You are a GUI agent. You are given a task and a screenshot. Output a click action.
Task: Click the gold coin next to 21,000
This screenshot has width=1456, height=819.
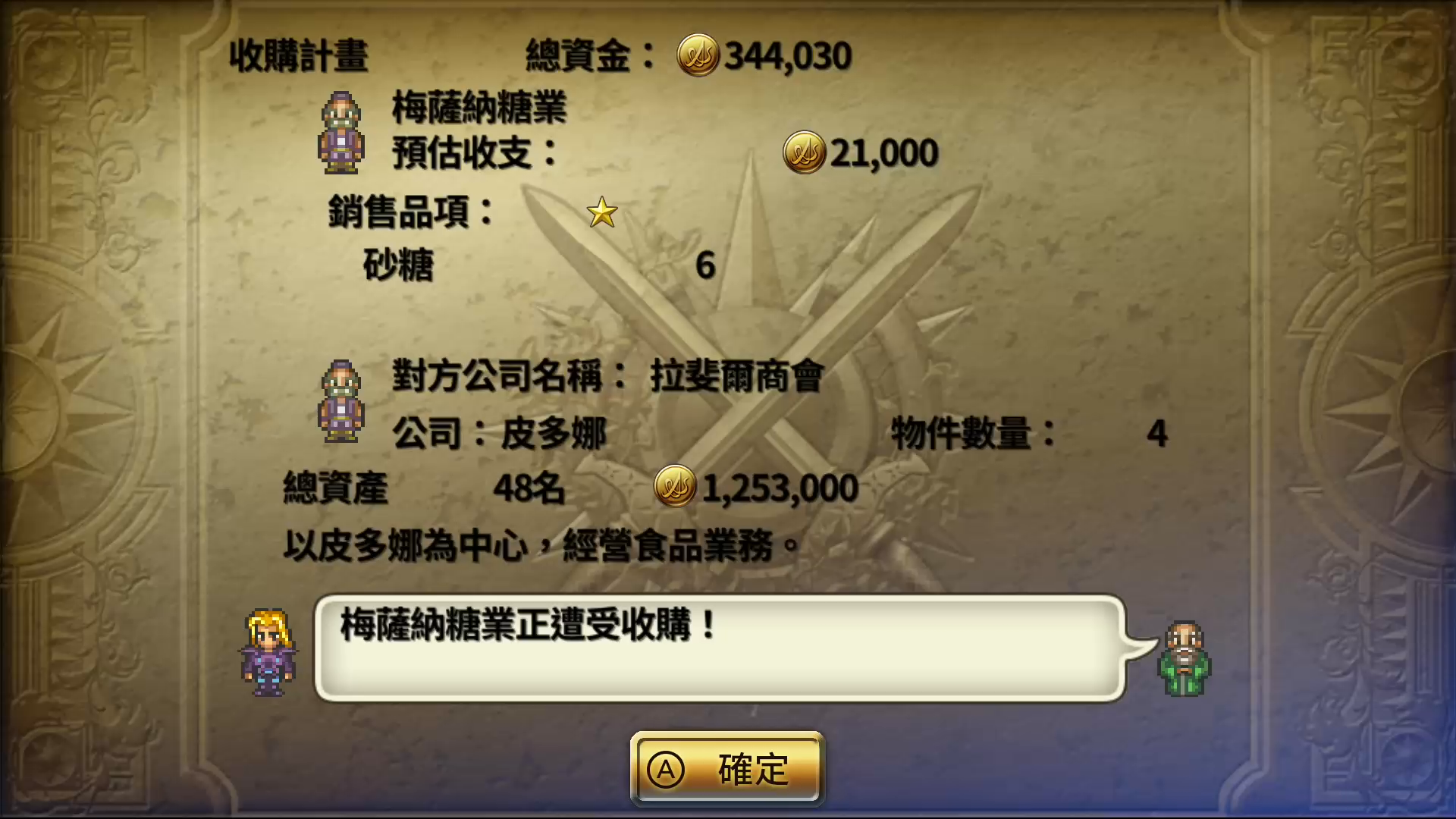[804, 152]
